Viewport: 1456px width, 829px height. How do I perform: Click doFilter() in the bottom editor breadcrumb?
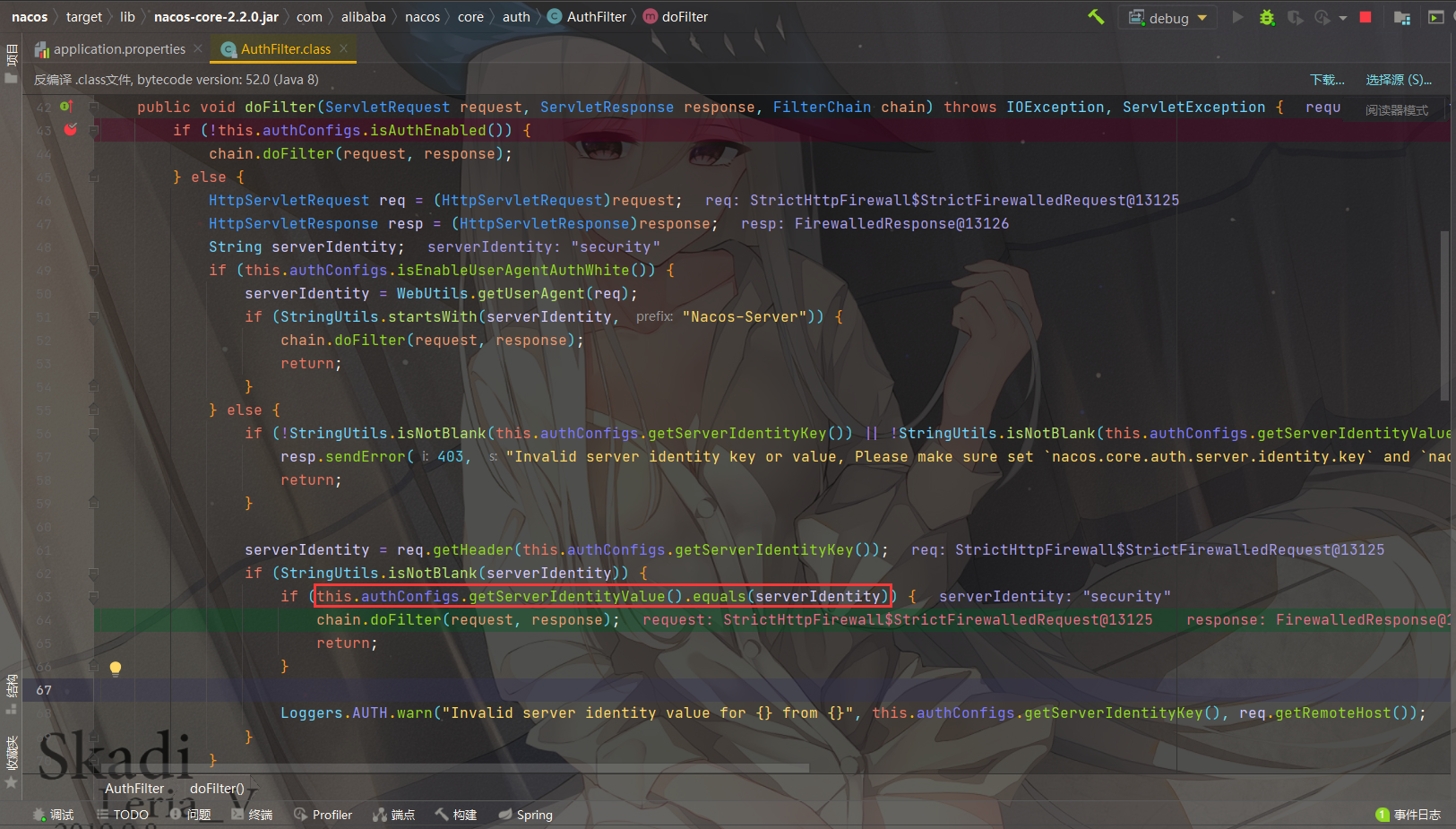pos(217,789)
